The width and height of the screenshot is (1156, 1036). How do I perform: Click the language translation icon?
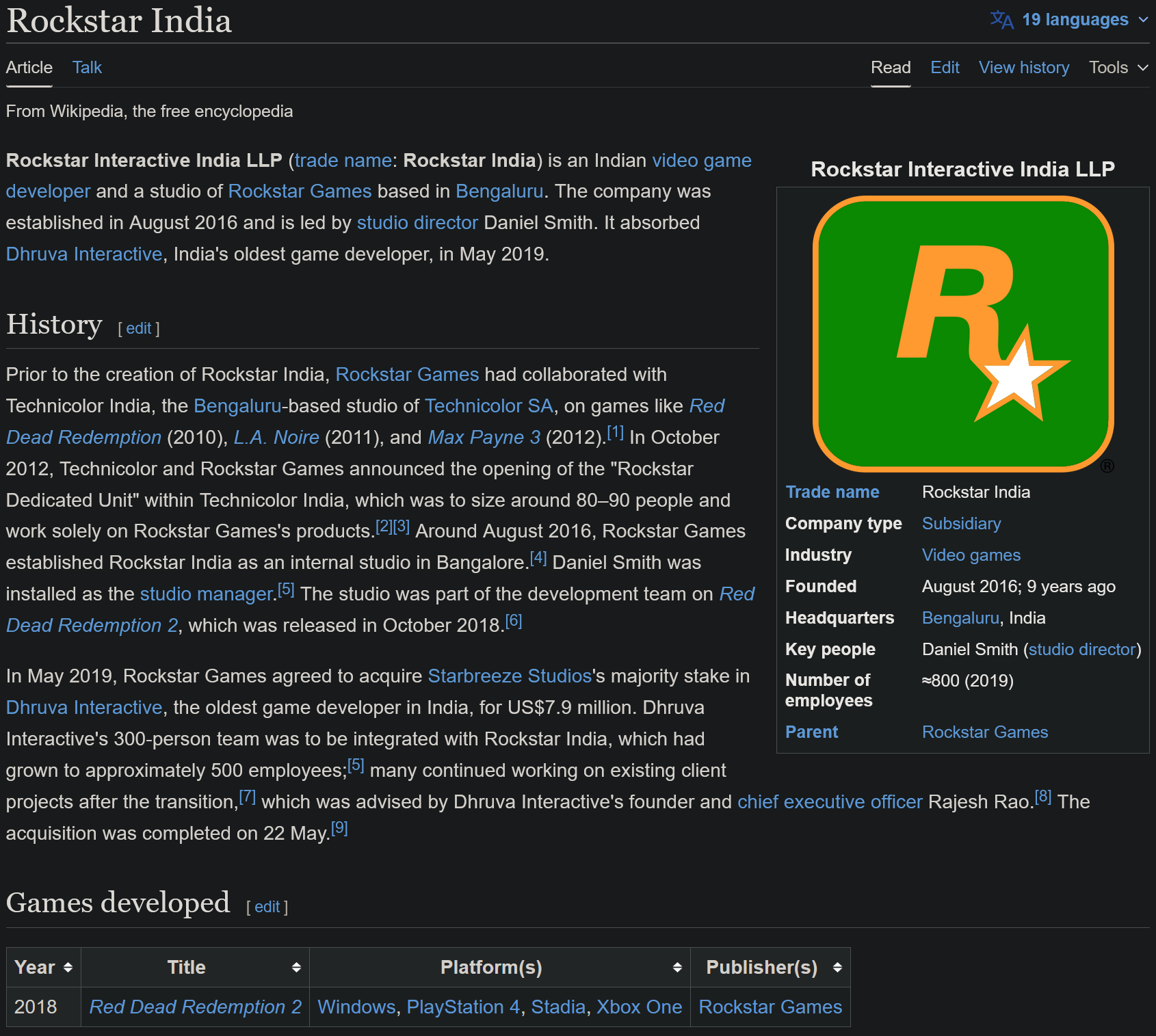tap(1001, 20)
